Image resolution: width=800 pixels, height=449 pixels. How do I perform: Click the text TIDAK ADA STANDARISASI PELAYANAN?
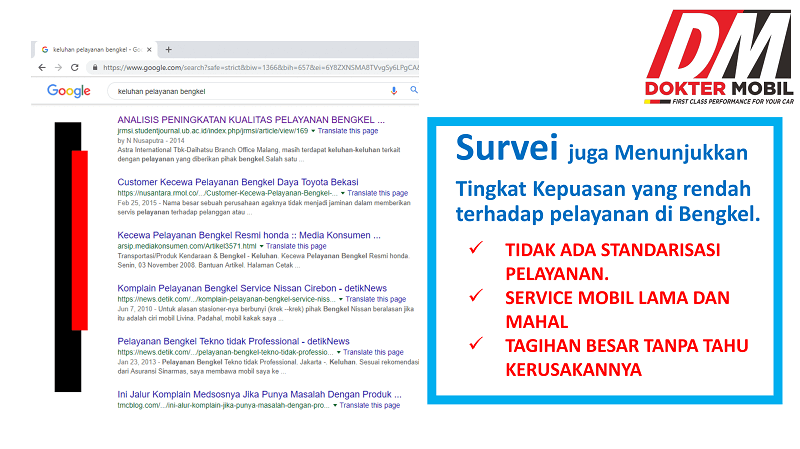613,262
